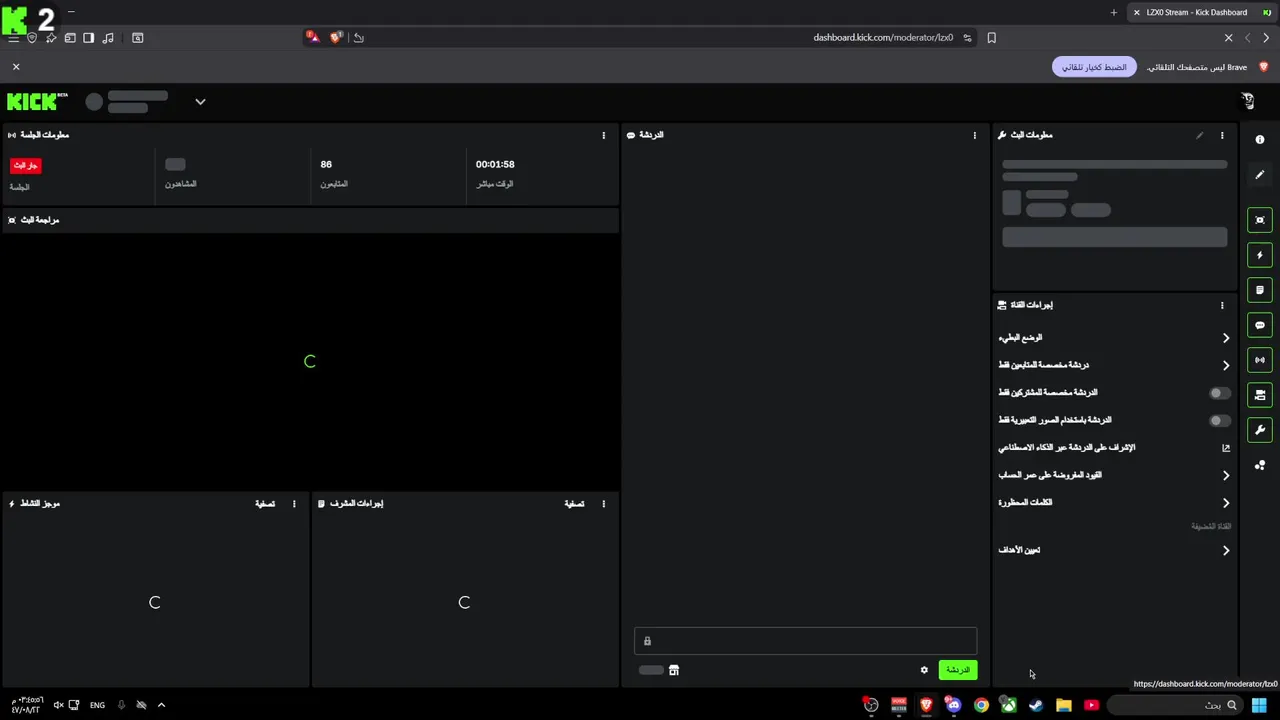Open the moderator actions panel three-dot menu
This screenshot has height=720, width=1280.
click(x=603, y=504)
